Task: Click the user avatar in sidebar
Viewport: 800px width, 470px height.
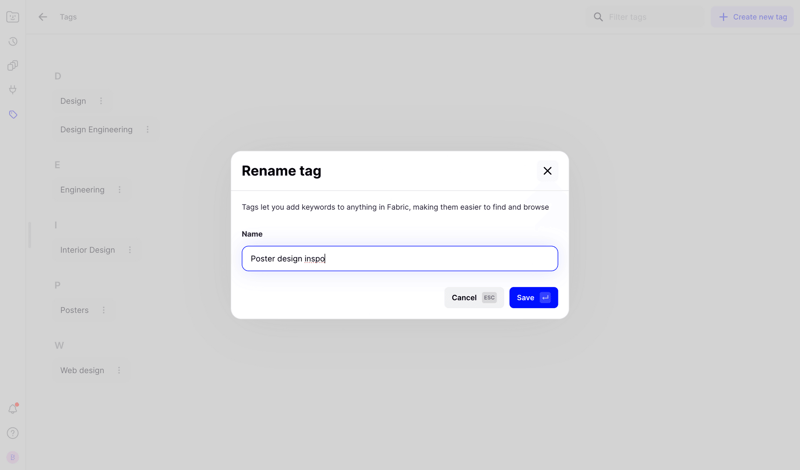Action: pyautogui.click(x=13, y=457)
